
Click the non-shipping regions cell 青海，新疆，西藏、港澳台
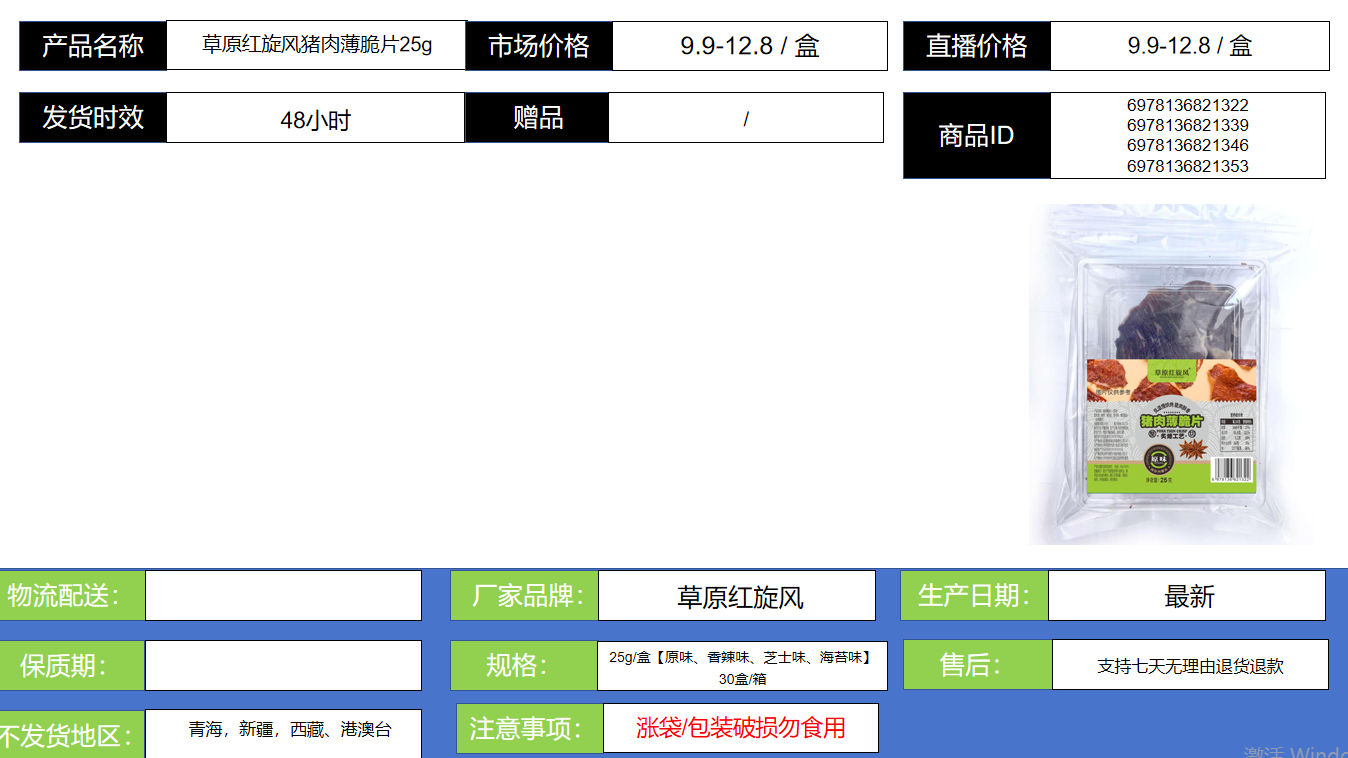289,730
